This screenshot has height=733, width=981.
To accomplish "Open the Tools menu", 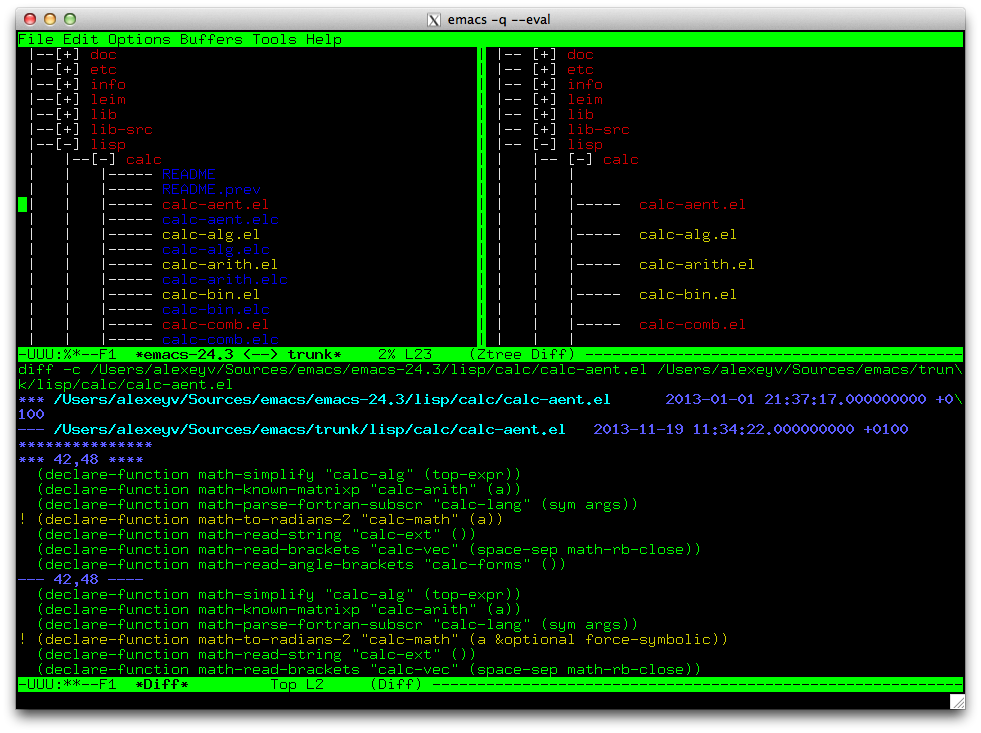I will (275, 39).
